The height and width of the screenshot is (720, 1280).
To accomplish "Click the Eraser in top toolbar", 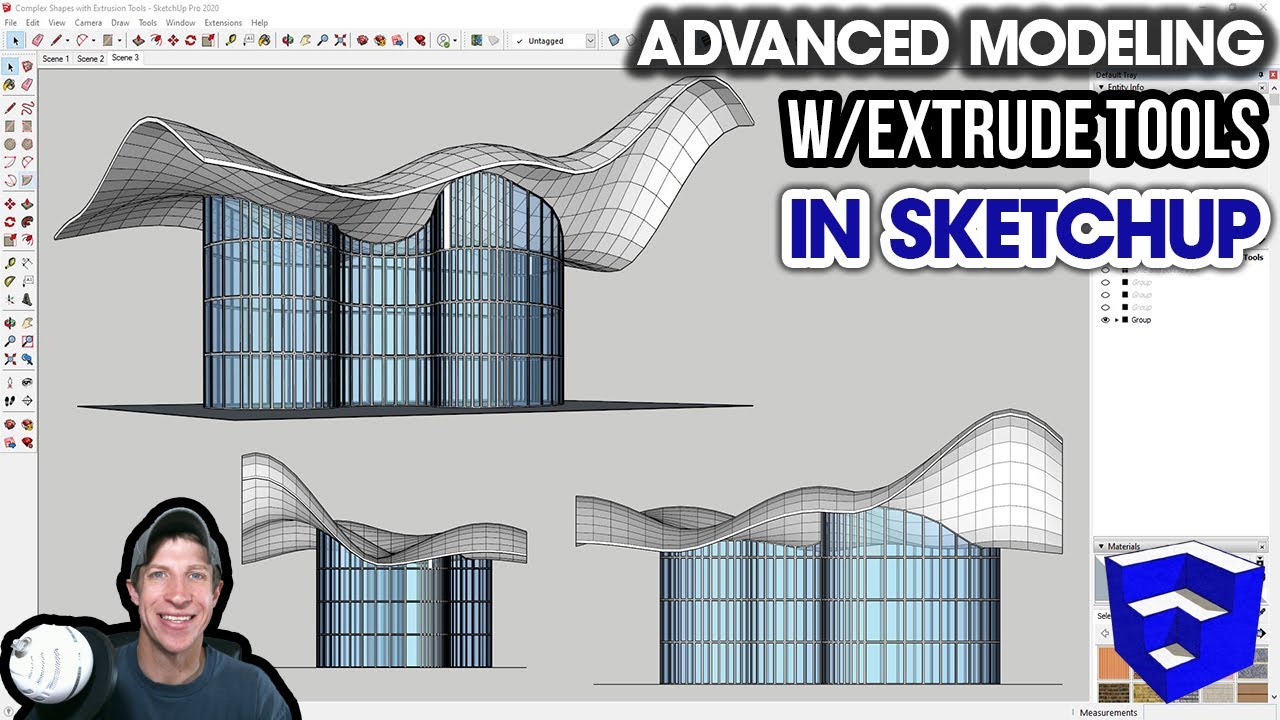I will pos(37,41).
